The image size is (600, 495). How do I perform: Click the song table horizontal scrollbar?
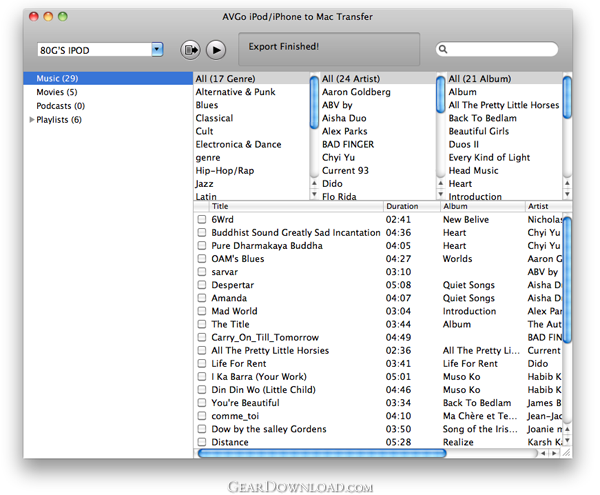coord(322,453)
